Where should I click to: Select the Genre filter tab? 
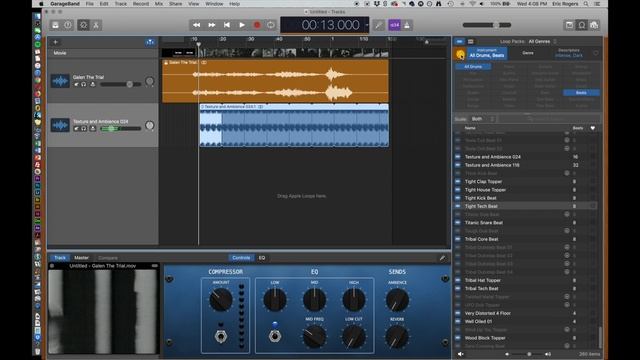click(x=528, y=53)
